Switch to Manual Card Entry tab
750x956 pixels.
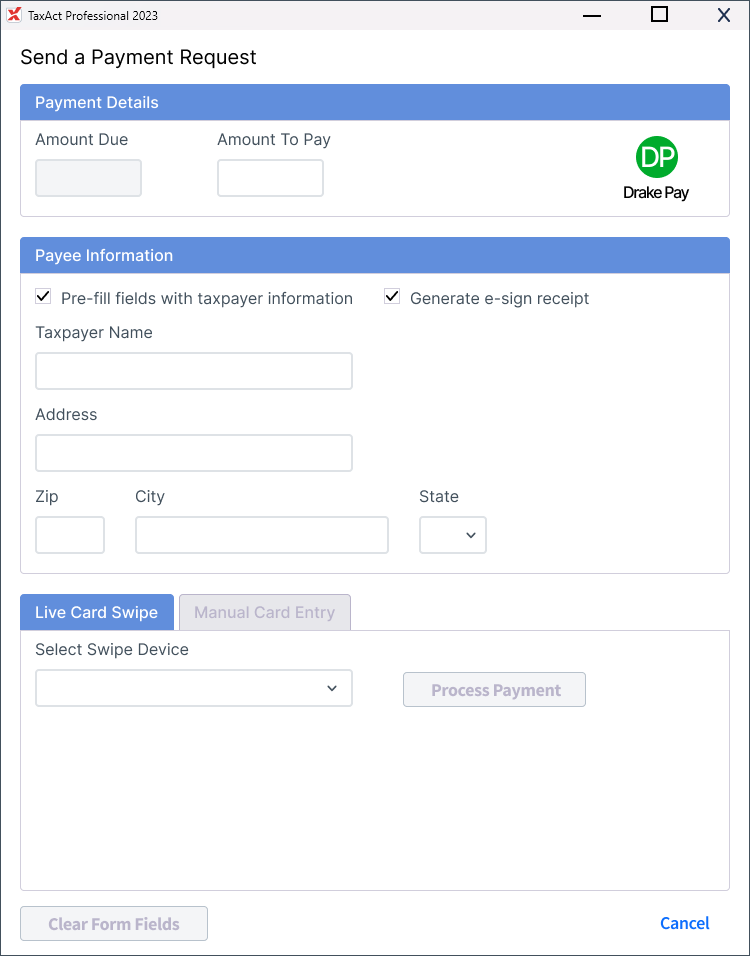(x=264, y=612)
